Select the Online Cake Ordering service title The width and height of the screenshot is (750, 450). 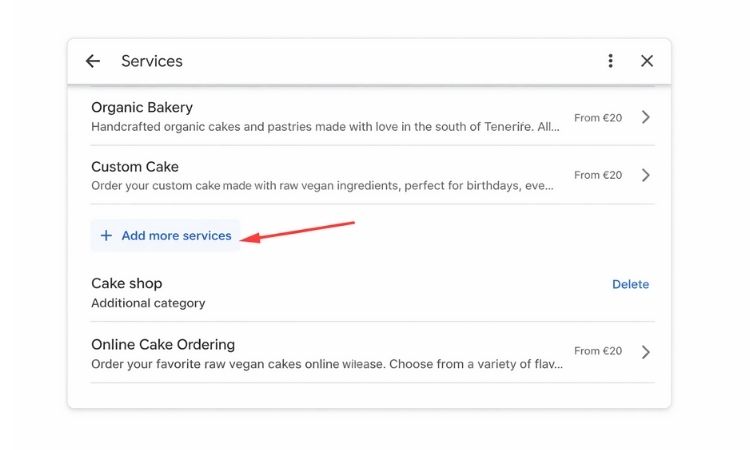tap(163, 344)
